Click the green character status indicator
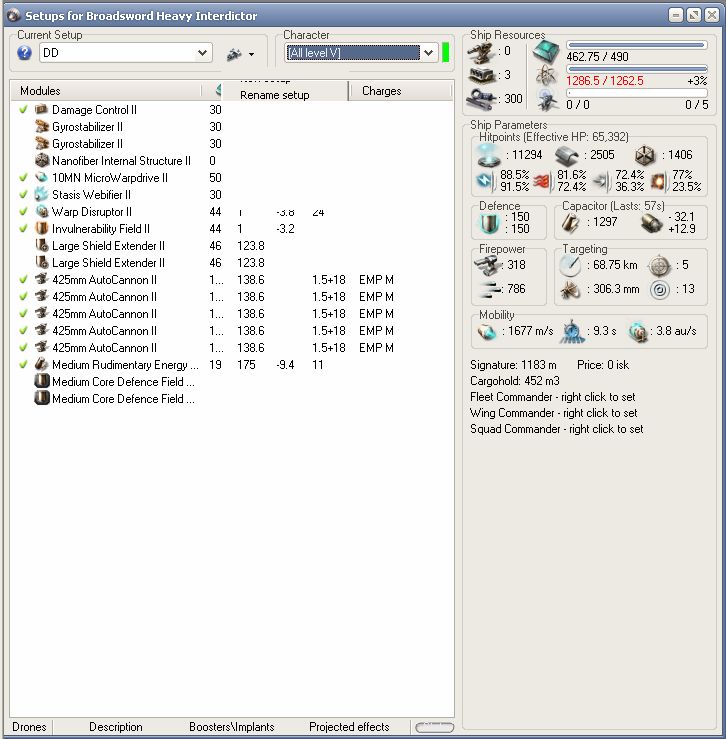The width and height of the screenshot is (726, 739). point(446,52)
